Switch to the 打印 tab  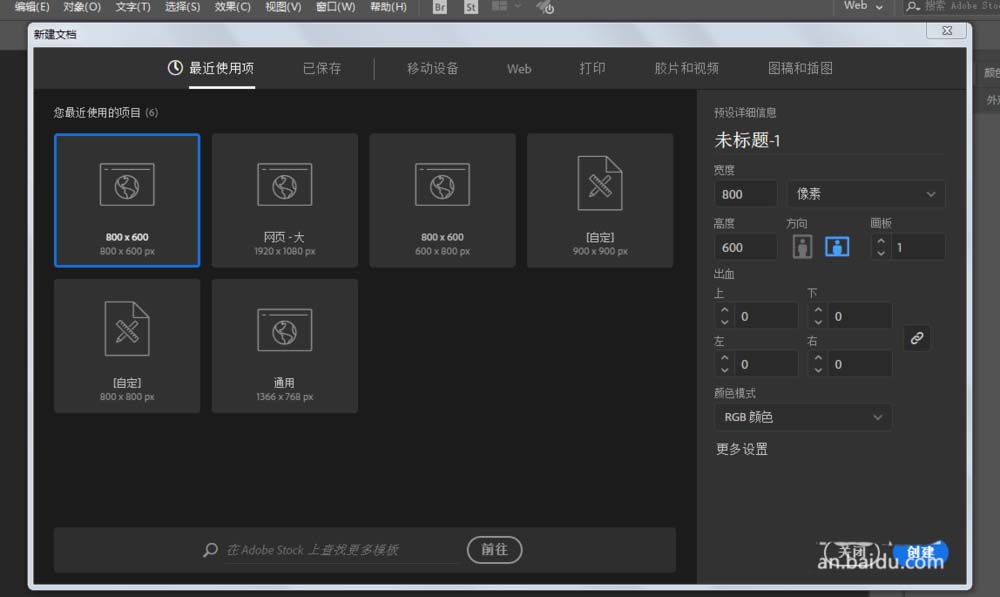[x=592, y=68]
